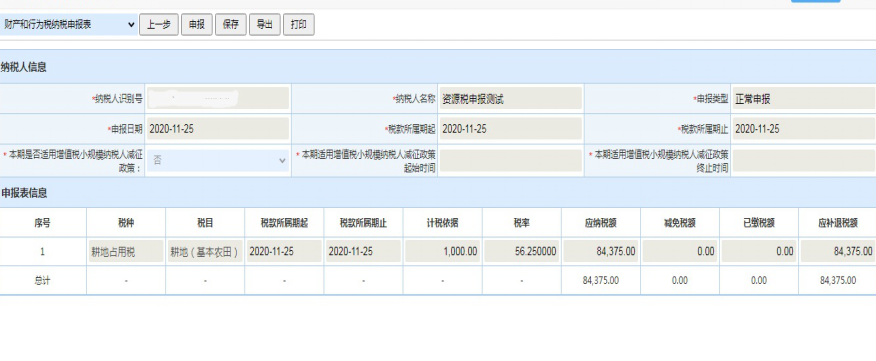
Task: Click the 导出 button
Action: 265,25
